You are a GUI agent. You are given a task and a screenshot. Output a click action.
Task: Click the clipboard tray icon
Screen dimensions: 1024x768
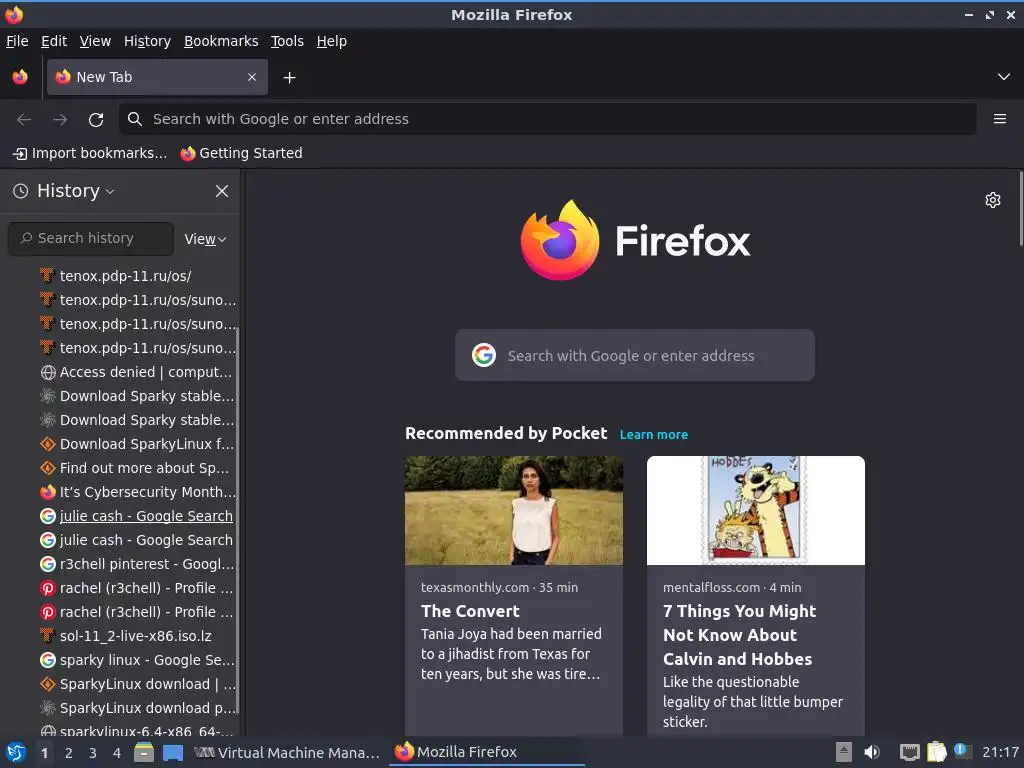936,752
